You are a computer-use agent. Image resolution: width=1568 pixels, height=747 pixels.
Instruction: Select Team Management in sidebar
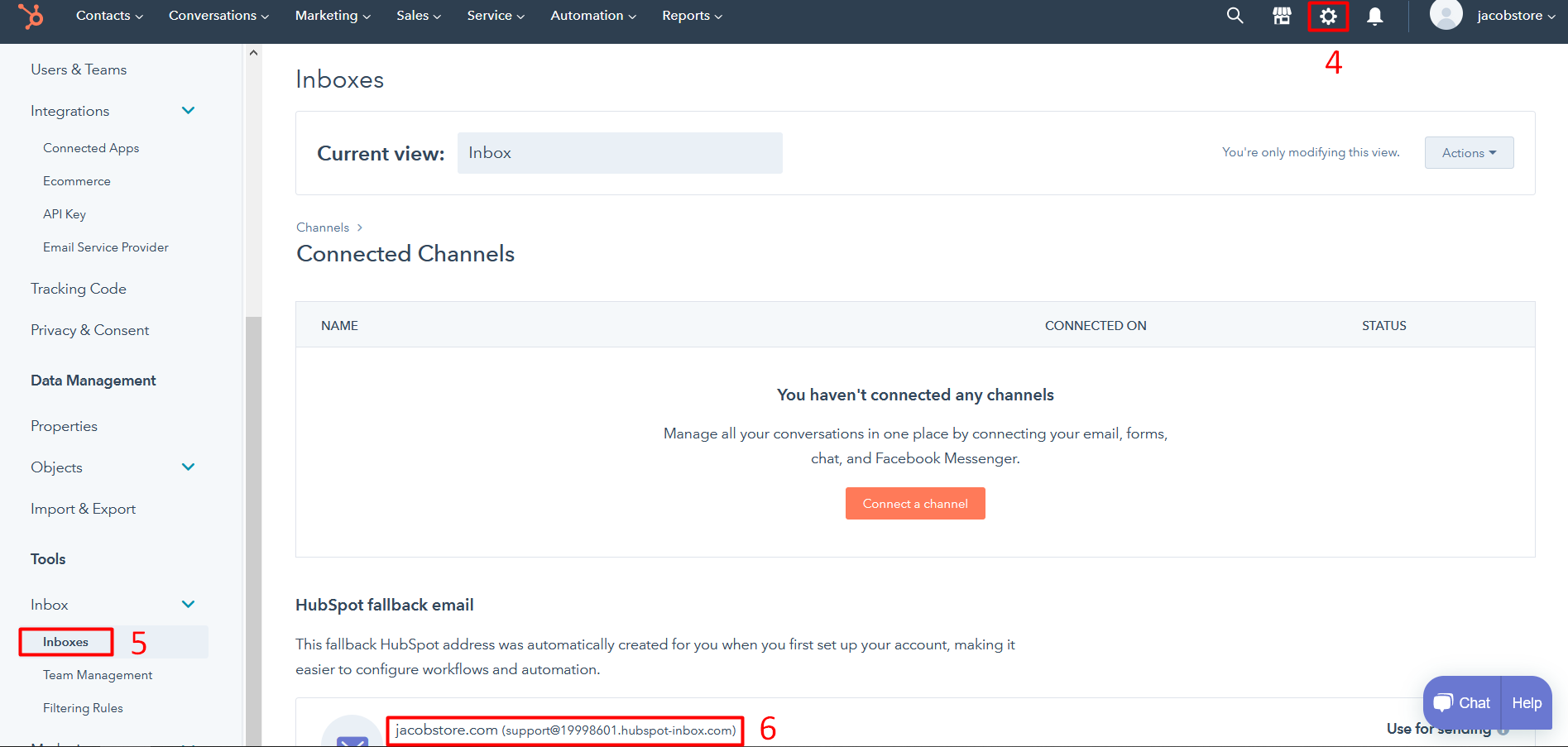tap(98, 675)
